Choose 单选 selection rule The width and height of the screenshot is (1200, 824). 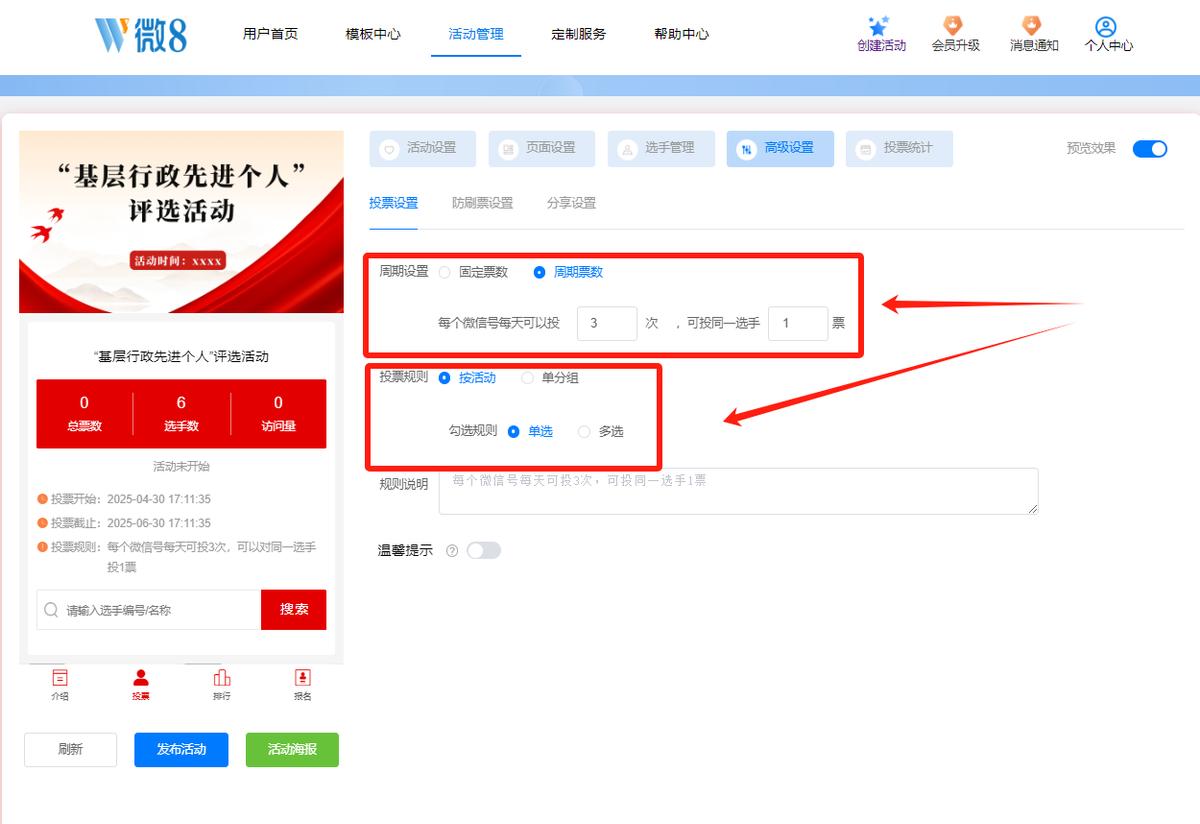click(514, 432)
